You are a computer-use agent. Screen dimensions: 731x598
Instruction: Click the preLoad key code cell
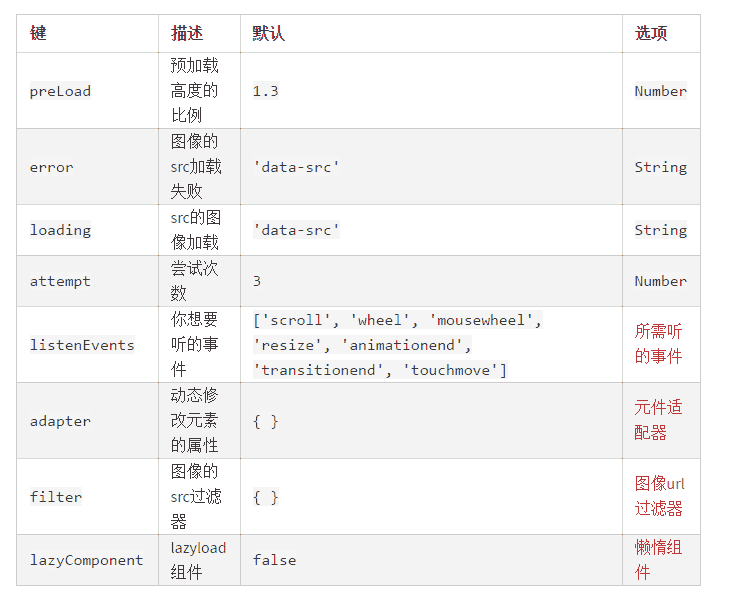(60, 91)
